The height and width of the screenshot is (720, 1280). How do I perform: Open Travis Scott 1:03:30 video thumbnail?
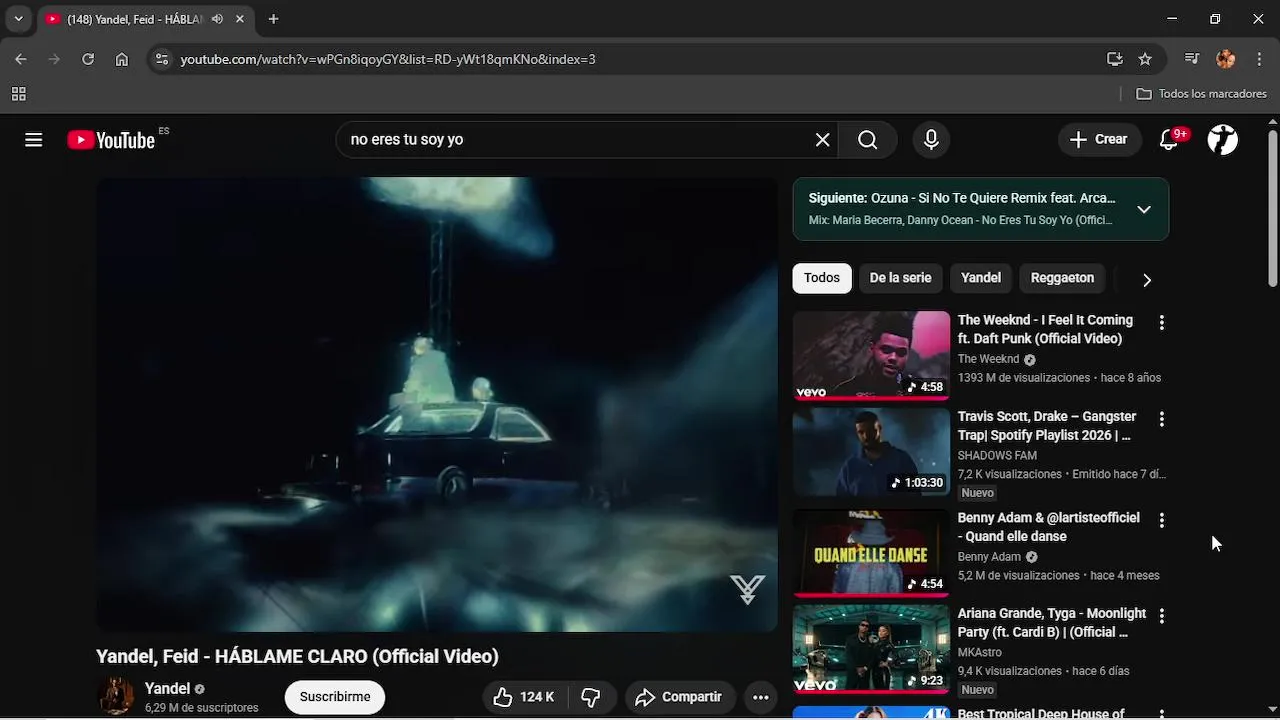click(871, 453)
